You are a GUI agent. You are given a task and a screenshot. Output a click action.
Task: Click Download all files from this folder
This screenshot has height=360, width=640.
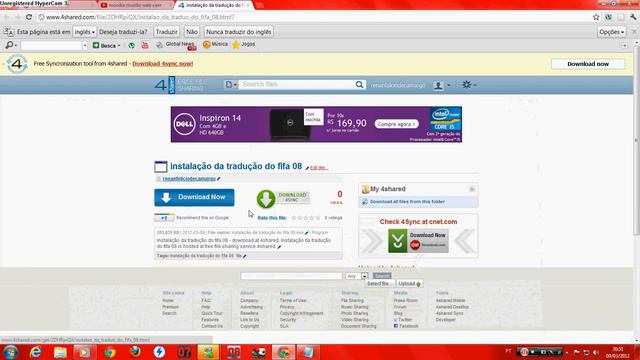click(x=407, y=202)
